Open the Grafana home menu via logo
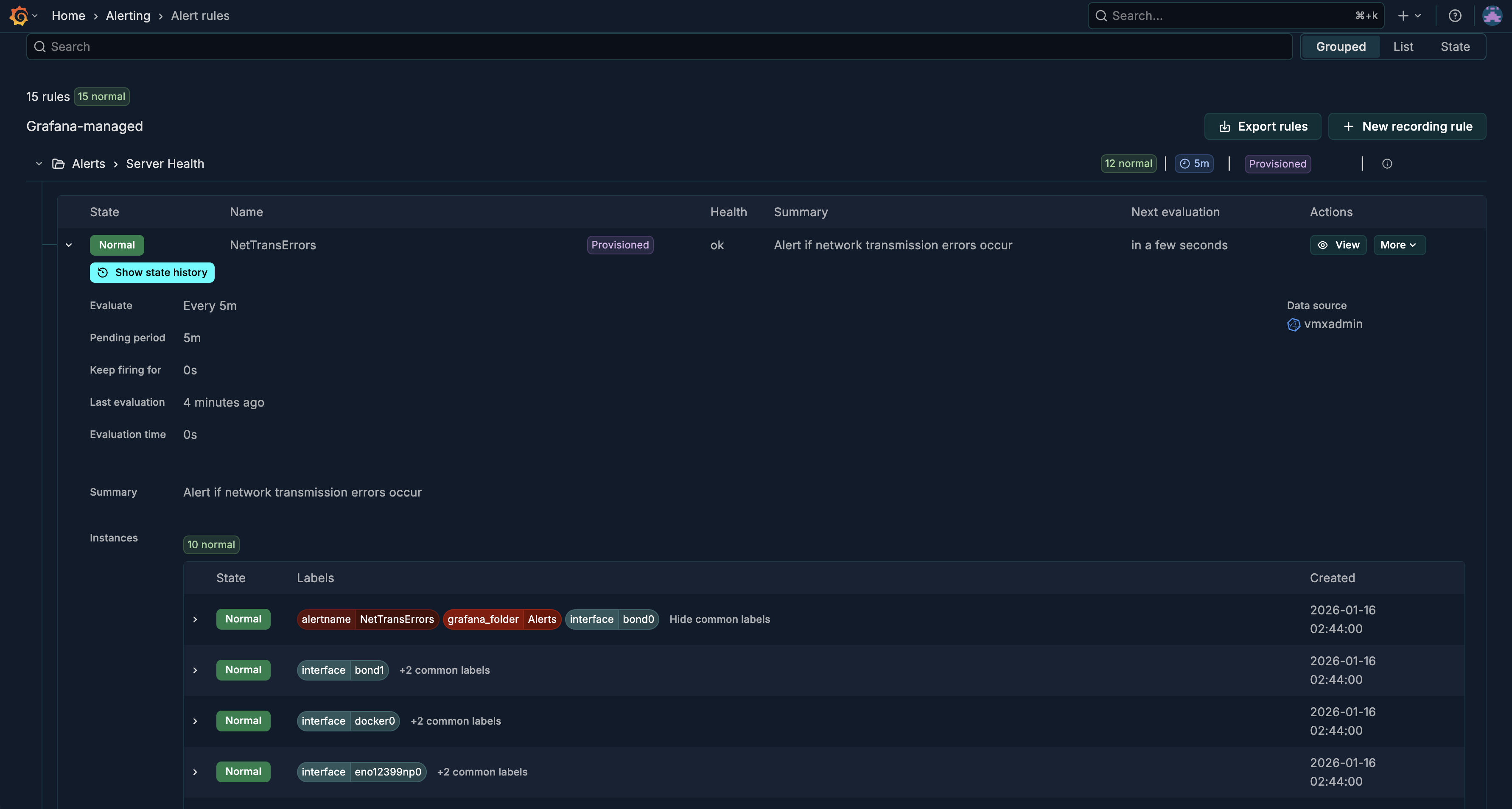Screen dimensions: 1512x809 pos(18,15)
